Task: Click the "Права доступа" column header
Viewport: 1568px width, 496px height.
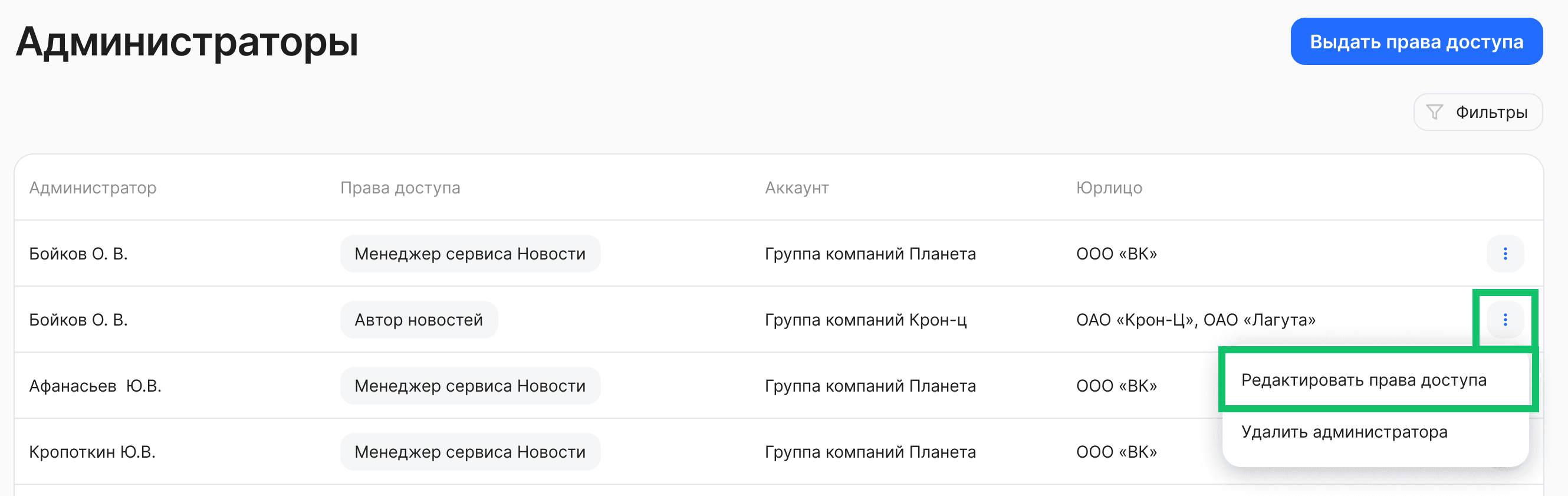Action: pyautogui.click(x=401, y=188)
